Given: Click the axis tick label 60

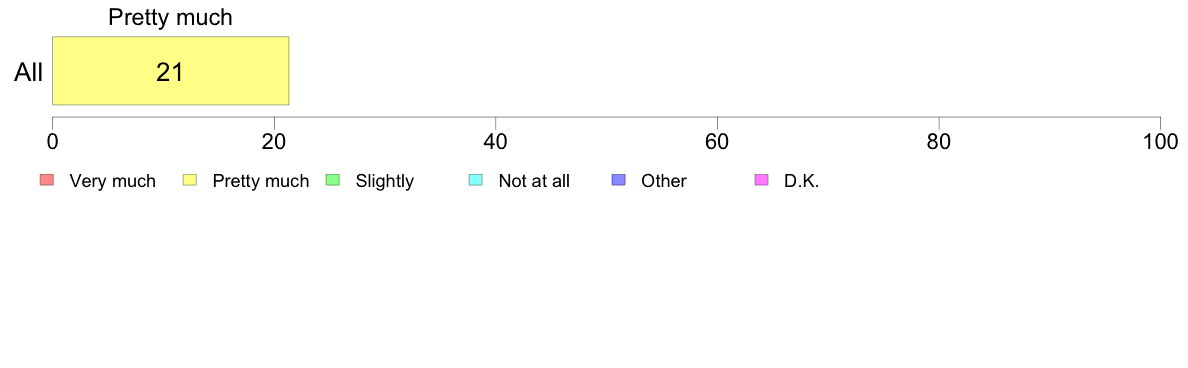Looking at the screenshot, I should [x=717, y=141].
